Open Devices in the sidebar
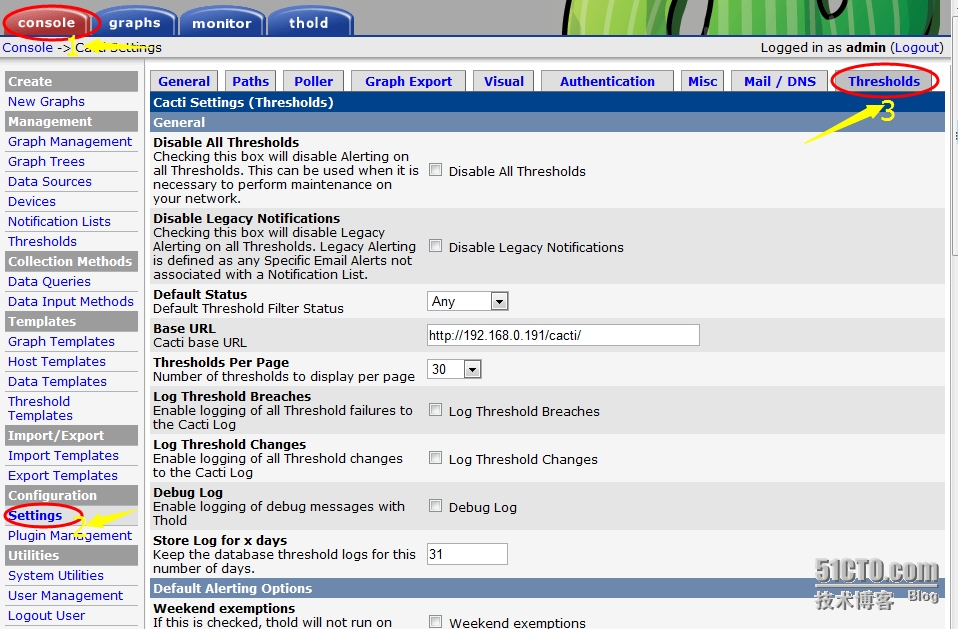The width and height of the screenshot is (958, 629). (x=32, y=202)
